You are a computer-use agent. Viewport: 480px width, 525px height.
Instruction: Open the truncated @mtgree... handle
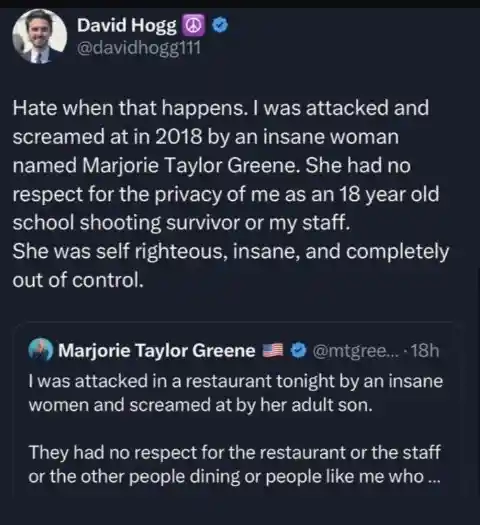point(356,351)
